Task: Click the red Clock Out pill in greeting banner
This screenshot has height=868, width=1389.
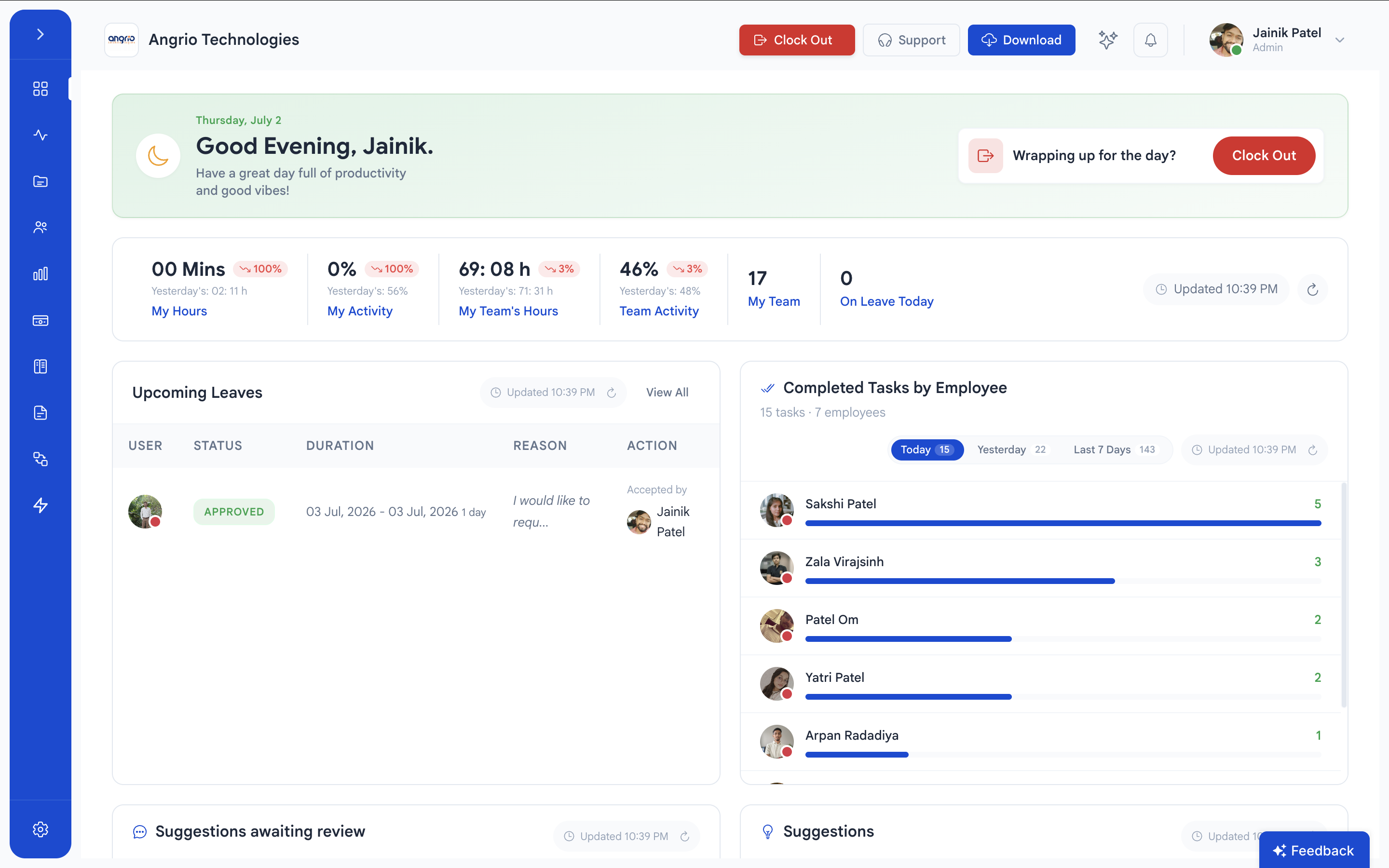Action: 1264,156
